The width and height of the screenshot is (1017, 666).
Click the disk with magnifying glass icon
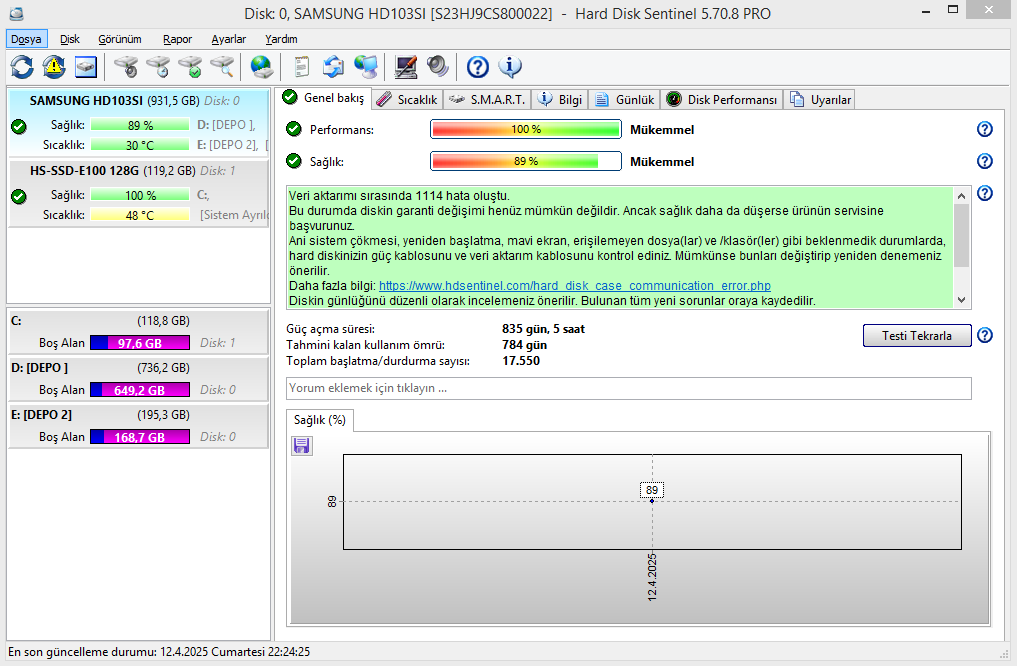click(222, 67)
